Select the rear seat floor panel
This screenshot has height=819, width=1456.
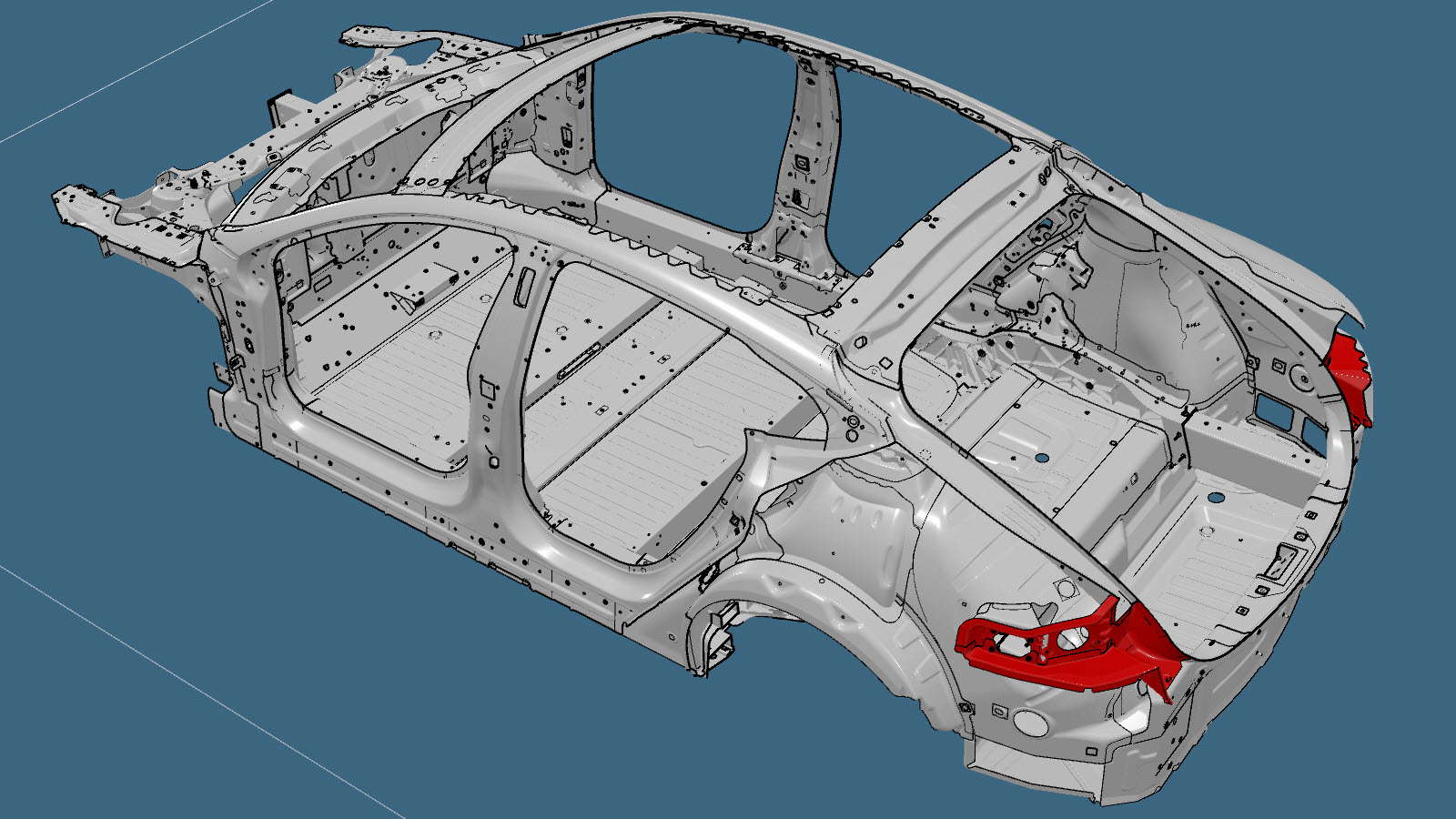(655, 428)
